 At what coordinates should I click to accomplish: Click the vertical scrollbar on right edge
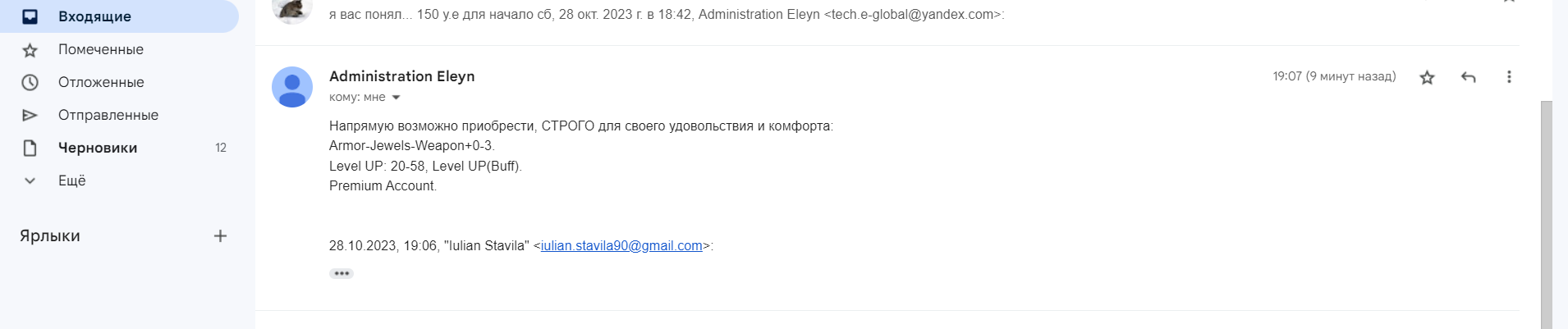tap(1547, 215)
